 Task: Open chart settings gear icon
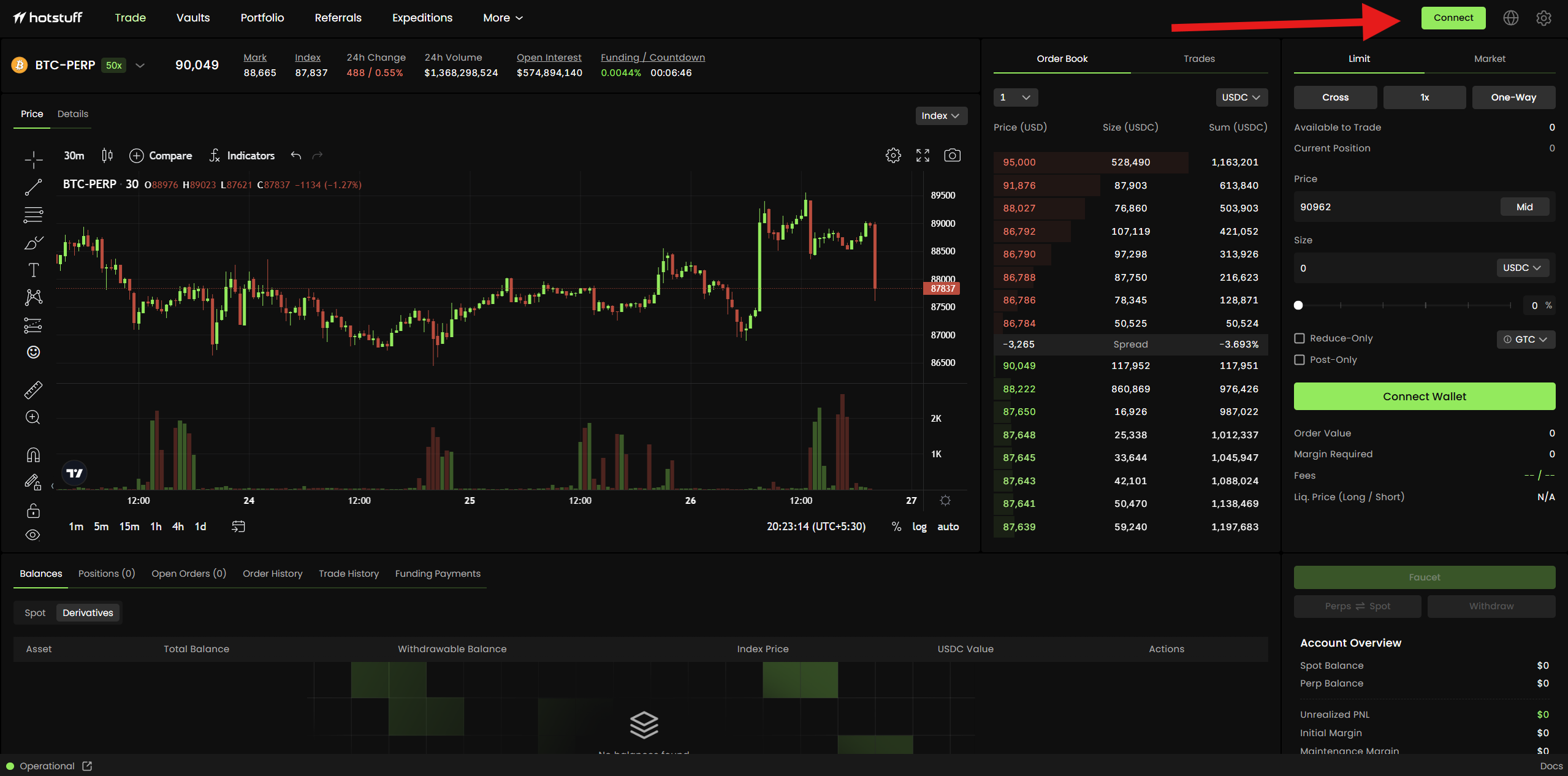click(893, 155)
